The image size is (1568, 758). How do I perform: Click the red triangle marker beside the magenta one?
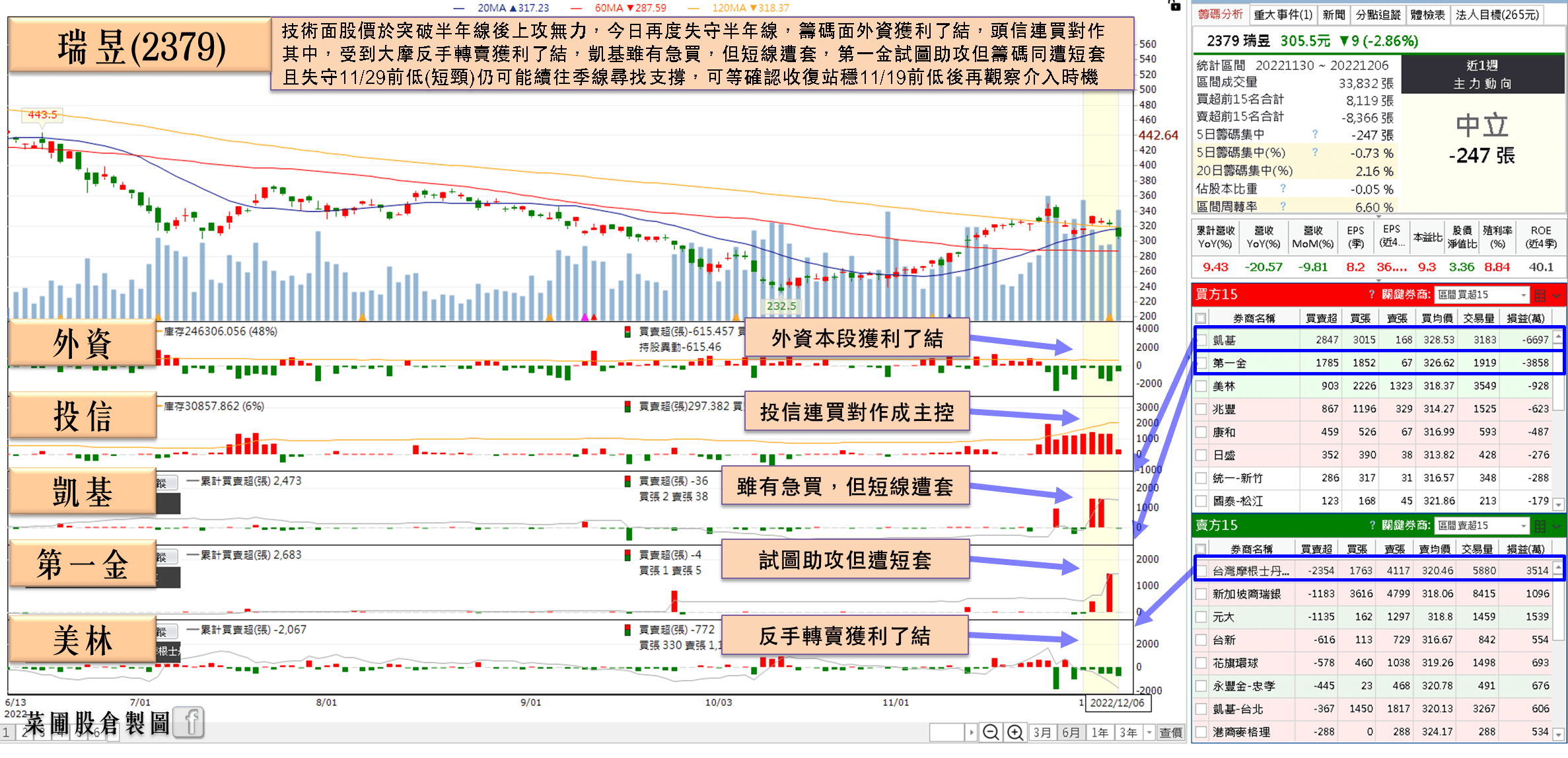click(594, 317)
